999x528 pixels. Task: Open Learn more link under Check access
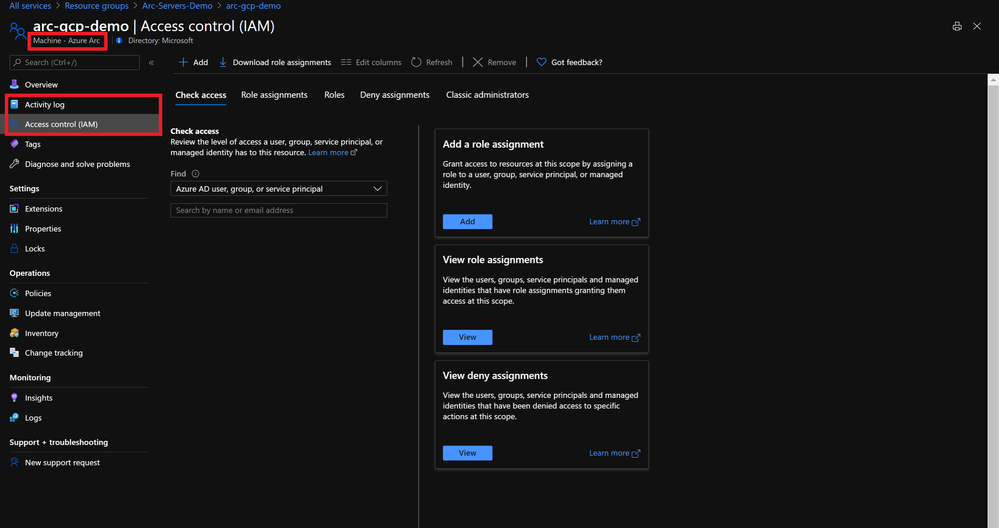[x=333, y=153]
